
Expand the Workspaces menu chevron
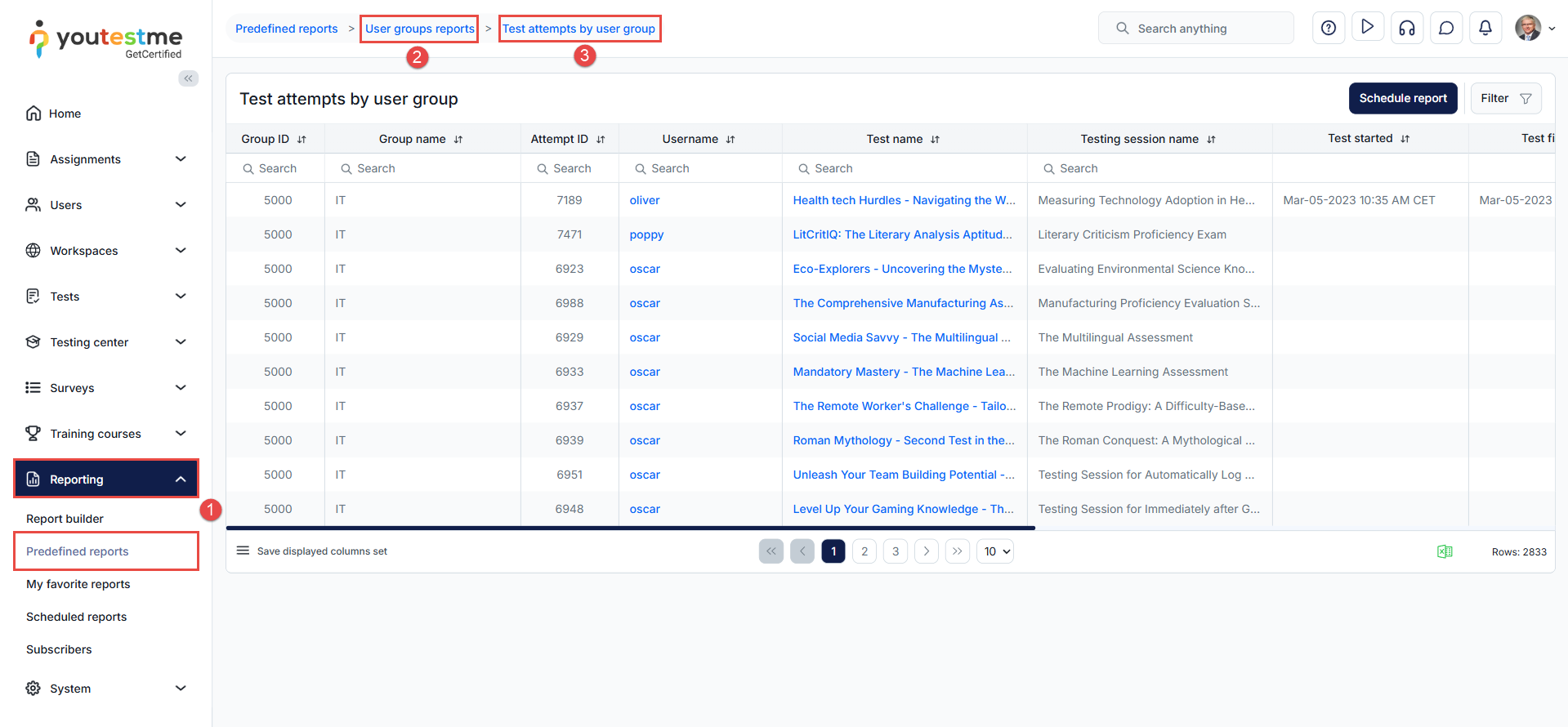(x=181, y=250)
